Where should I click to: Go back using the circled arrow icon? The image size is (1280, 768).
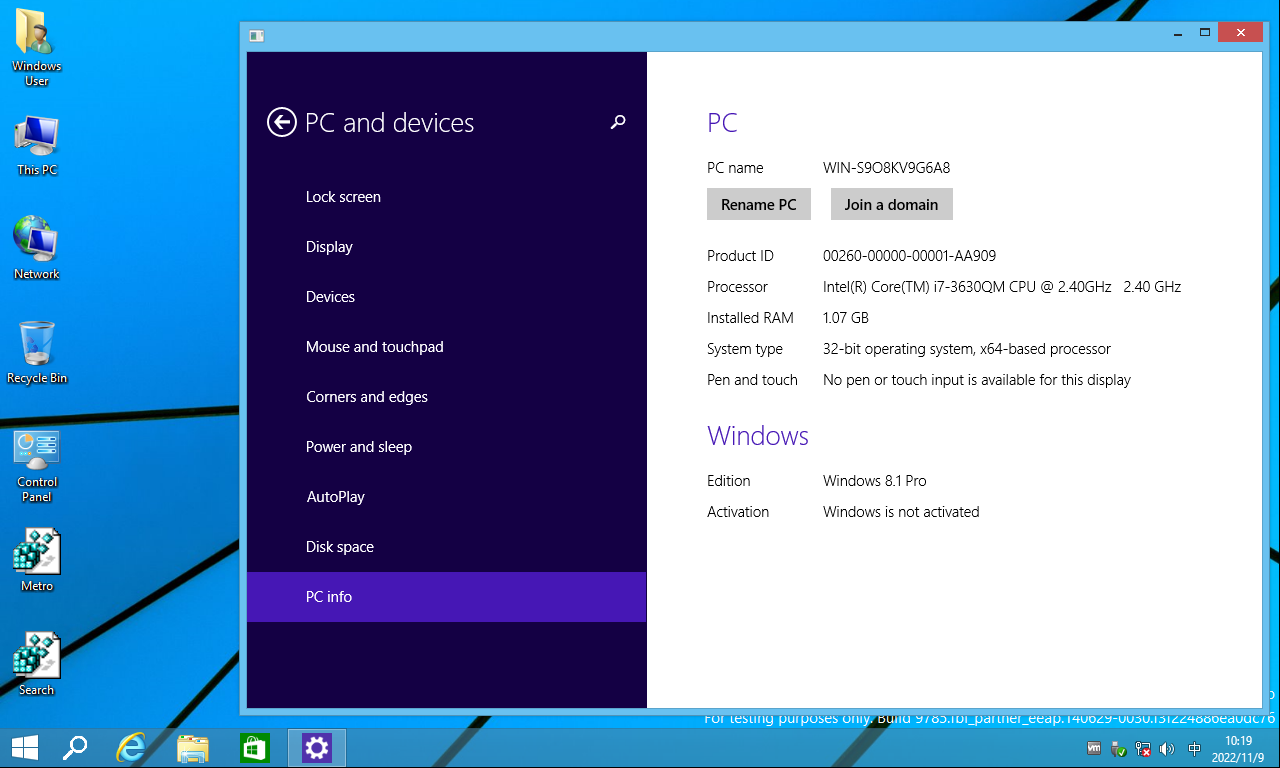282,122
